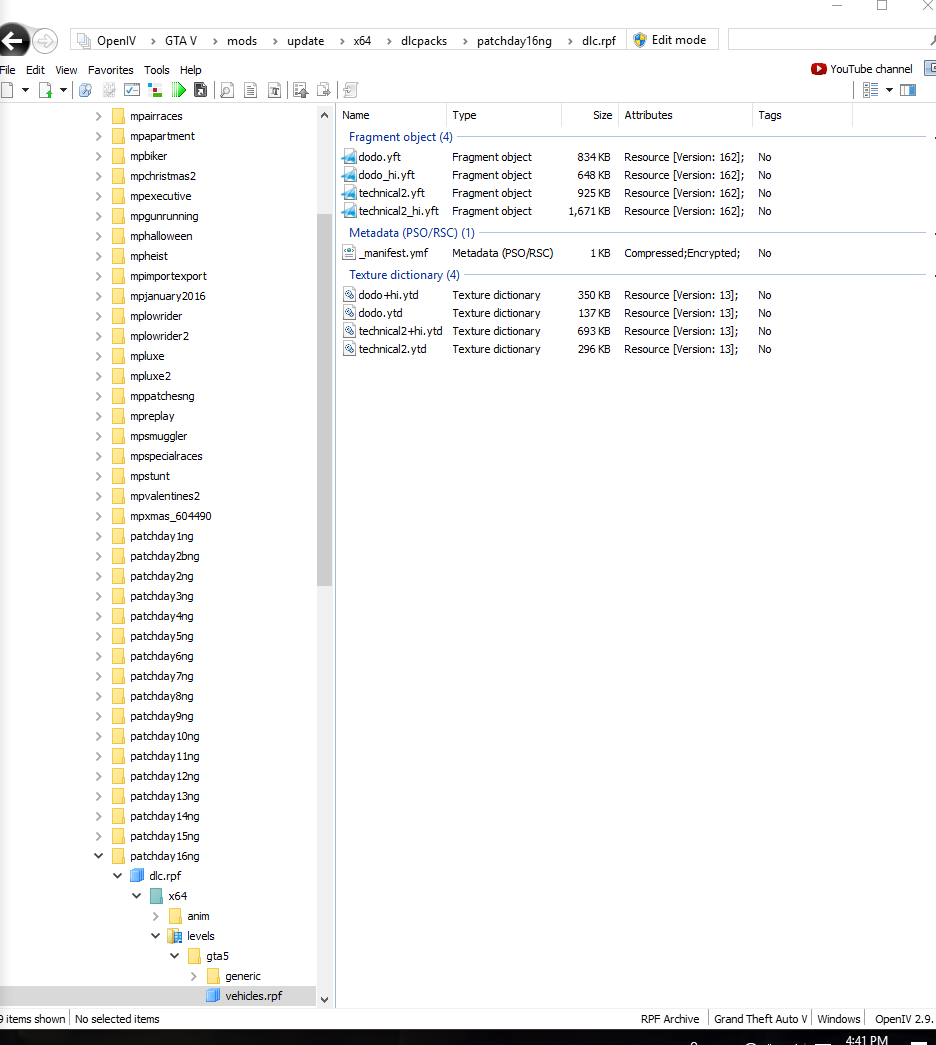
Task: Click the dark document shortcut toolbar icon
Action: click(x=200, y=90)
